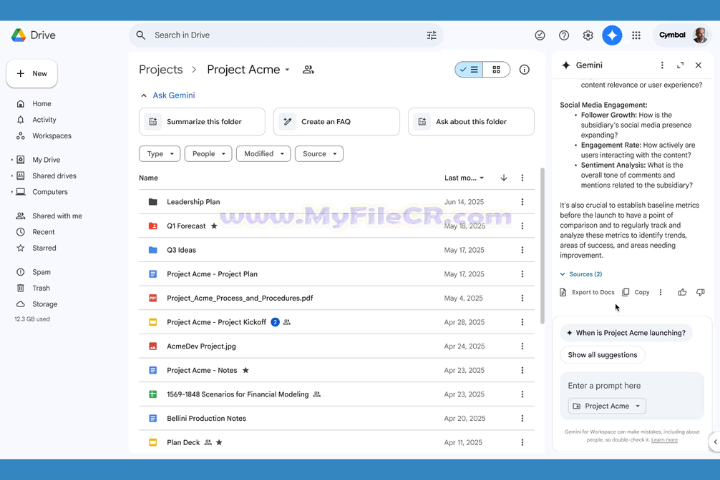Give thumbs down to Gemini response
This screenshot has width=720, height=480.
[x=700, y=292]
